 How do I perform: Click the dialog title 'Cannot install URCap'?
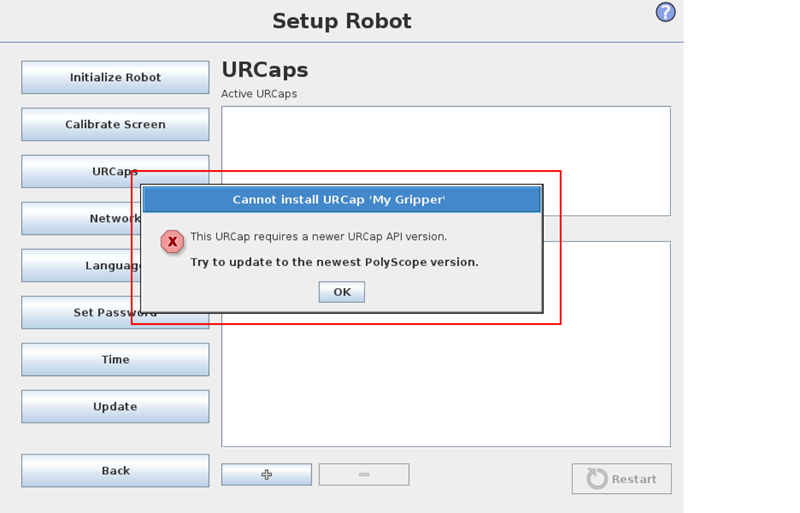(x=339, y=200)
